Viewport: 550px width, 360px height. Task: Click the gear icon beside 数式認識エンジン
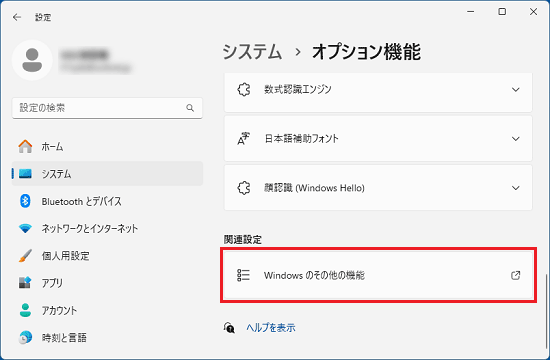pos(244,89)
